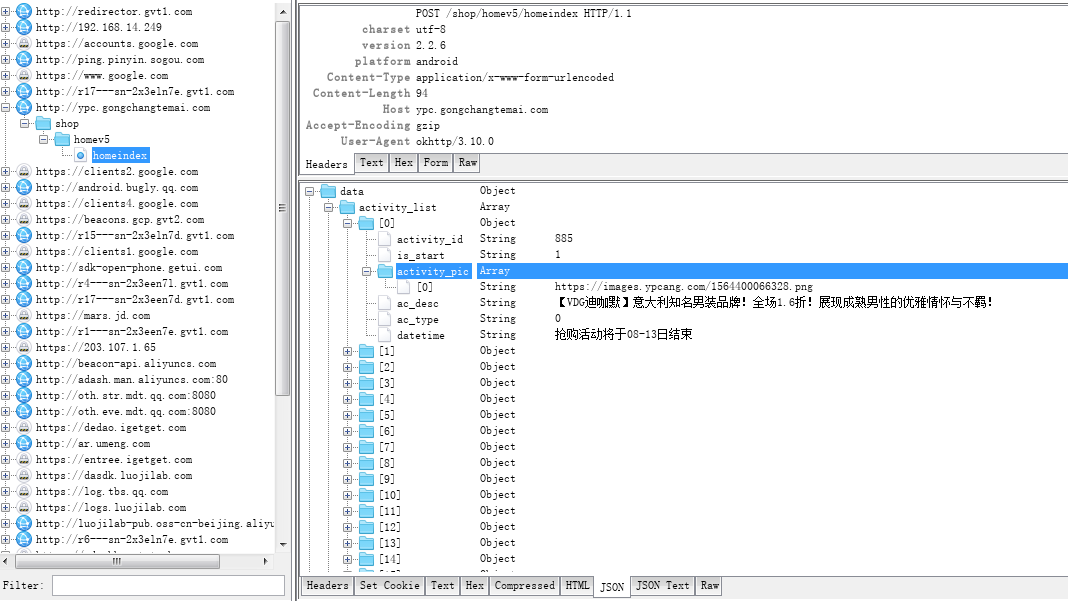Viewport: 1068px width, 601px height.
Task: Select https://mars.jd.com host entry
Action: point(93,315)
